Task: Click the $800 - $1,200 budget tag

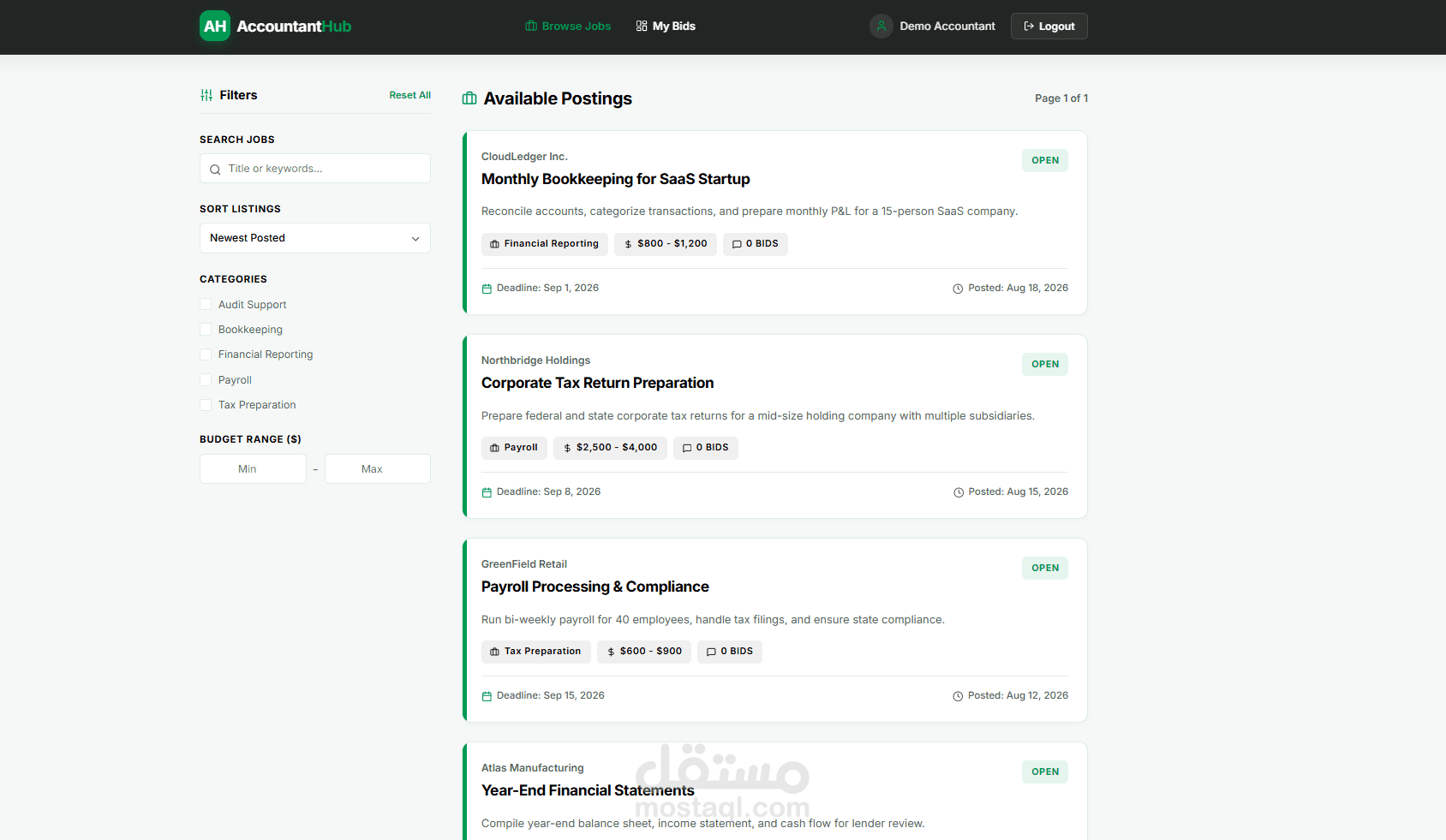Action: coord(666,244)
